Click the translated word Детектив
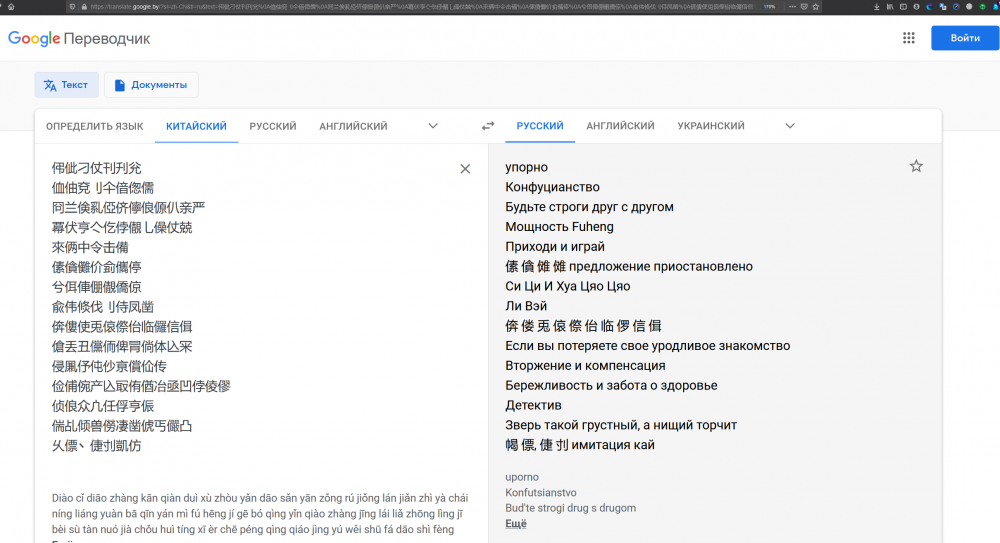This screenshot has width=1000, height=543. (x=533, y=405)
